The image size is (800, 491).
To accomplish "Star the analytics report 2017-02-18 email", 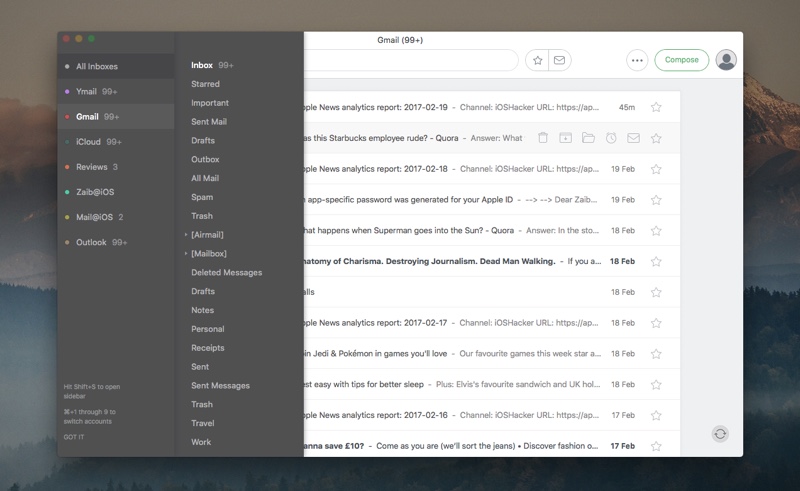I will (x=656, y=169).
